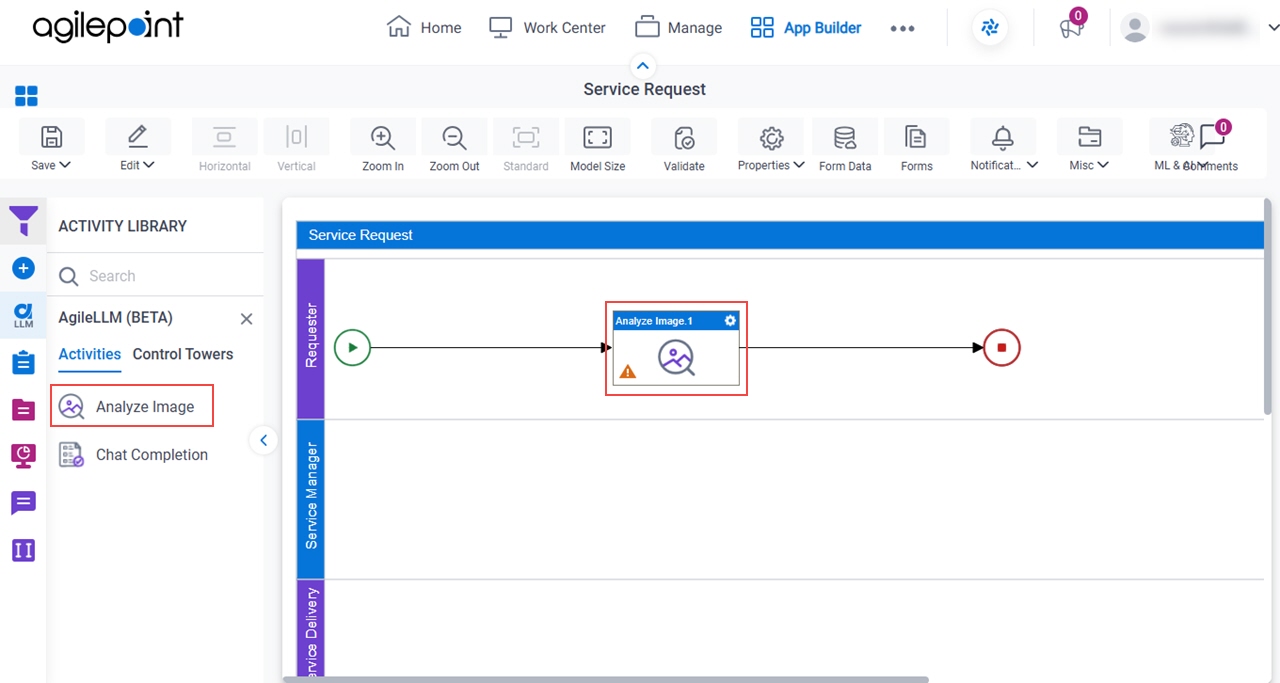Select the Chat Completion activity
The width and height of the screenshot is (1280, 683).
tap(133, 455)
